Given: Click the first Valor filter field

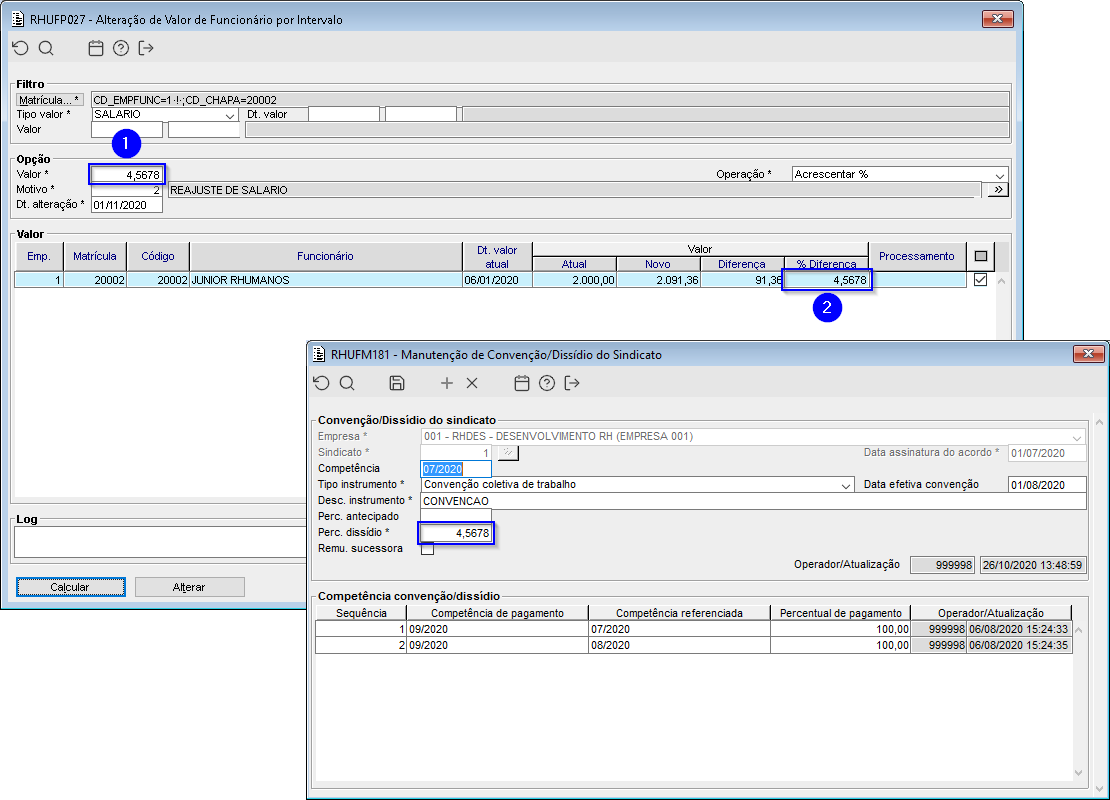Looking at the screenshot, I should (127, 130).
